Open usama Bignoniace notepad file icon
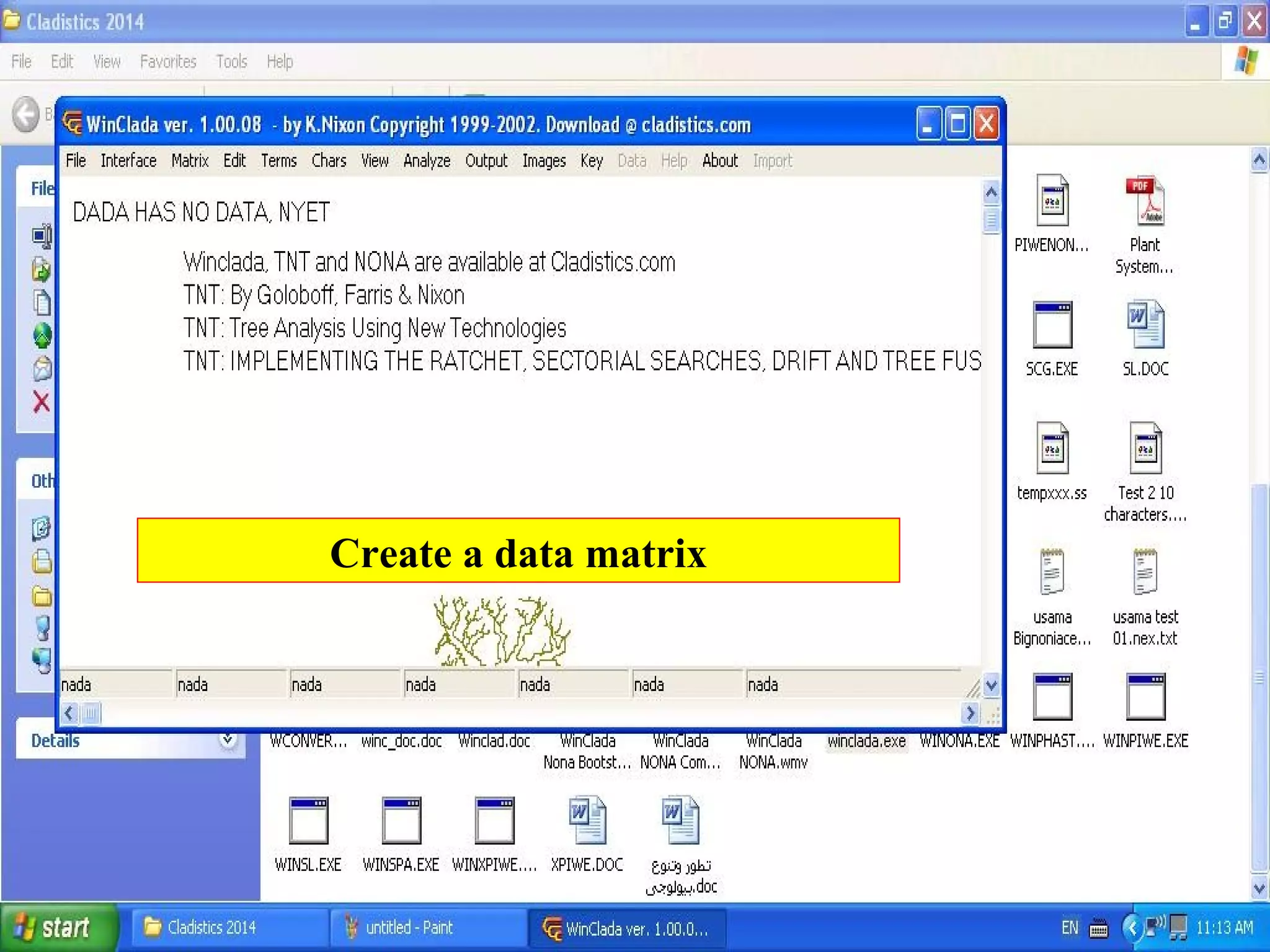Viewport: 1270px width, 952px height. (1052, 571)
